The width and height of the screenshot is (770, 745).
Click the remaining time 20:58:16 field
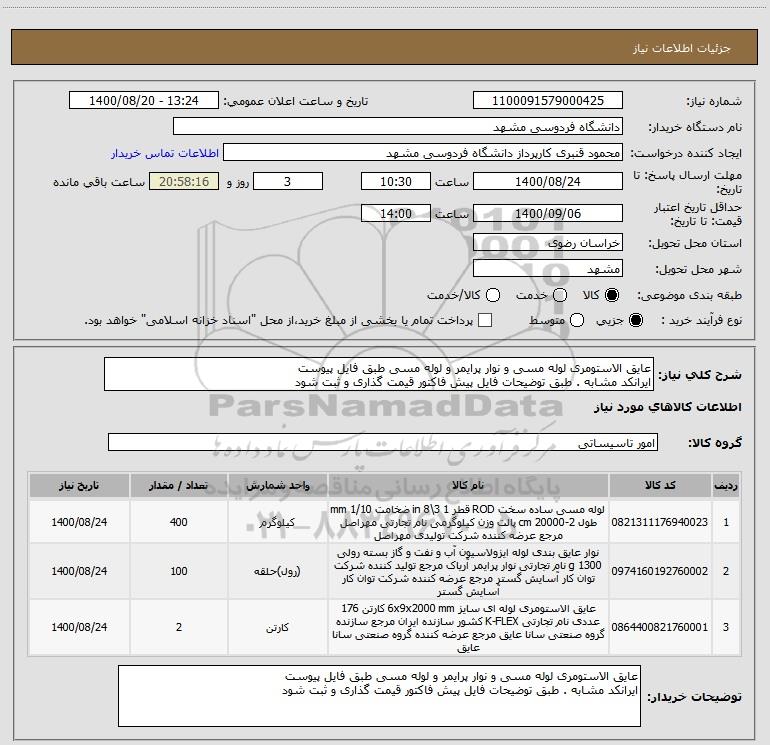coord(184,182)
